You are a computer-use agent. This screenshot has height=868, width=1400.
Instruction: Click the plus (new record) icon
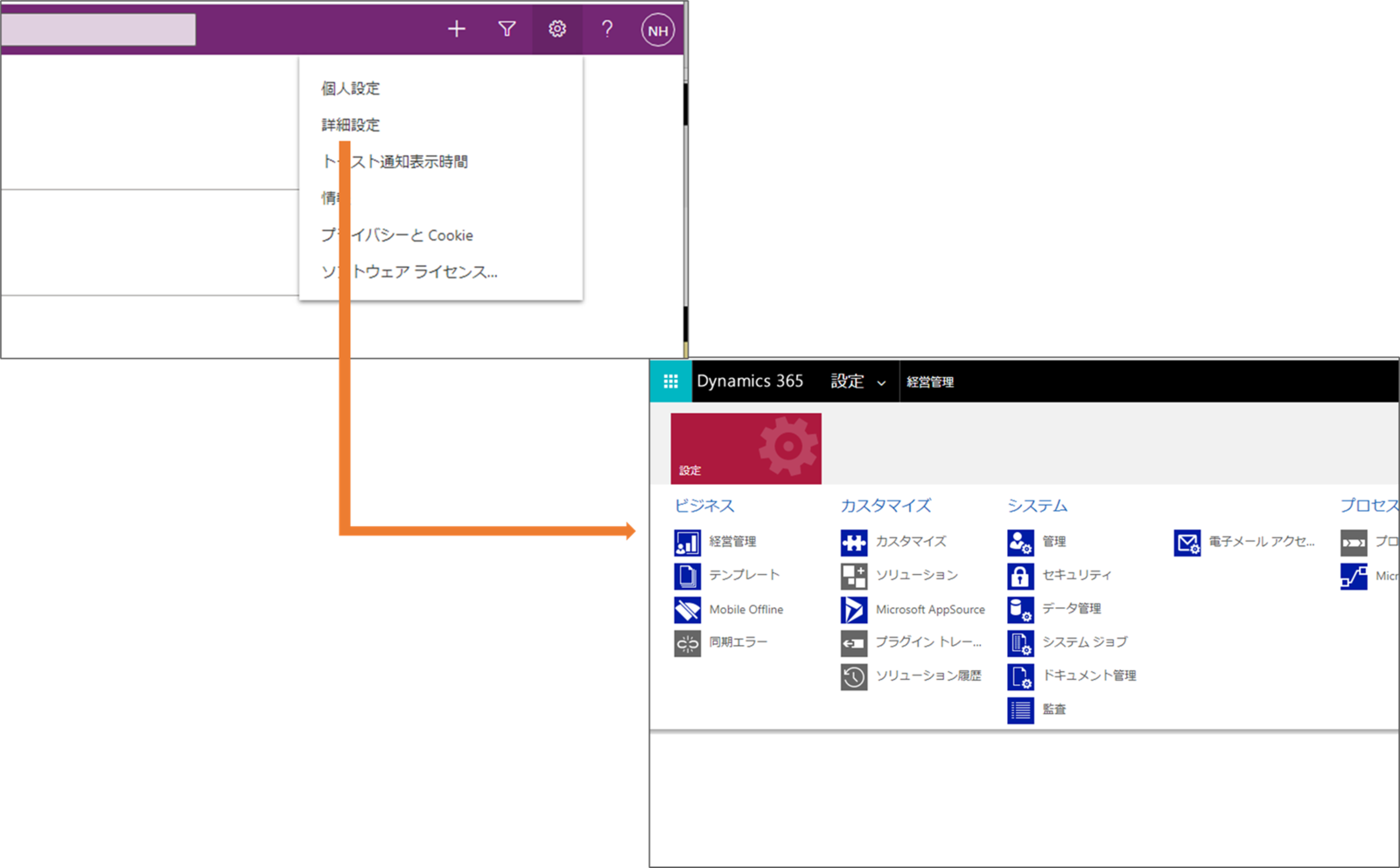coord(457,30)
